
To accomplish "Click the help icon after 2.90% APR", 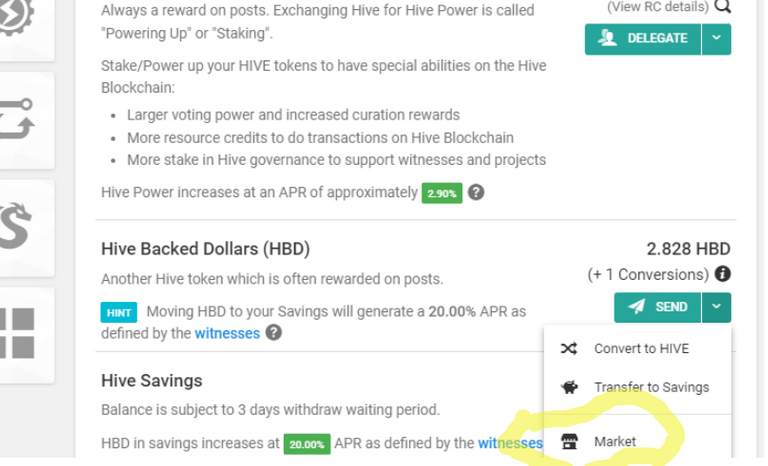I will (476, 192).
